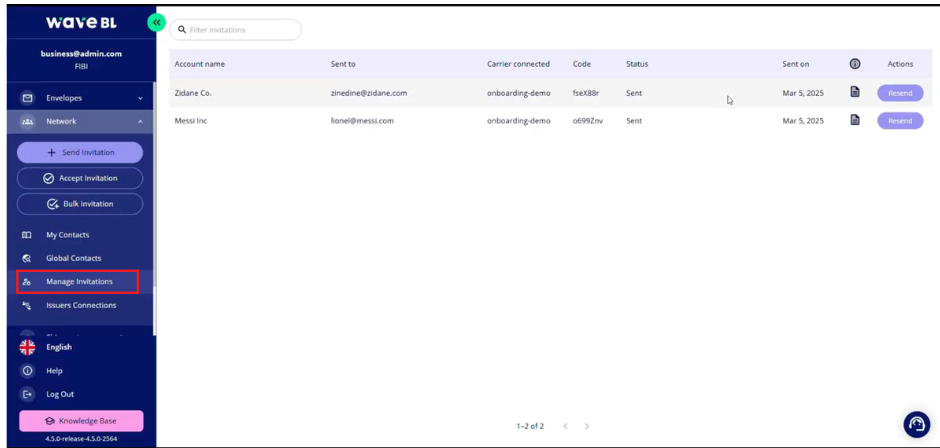Click the search magnifier icon

(x=182, y=29)
